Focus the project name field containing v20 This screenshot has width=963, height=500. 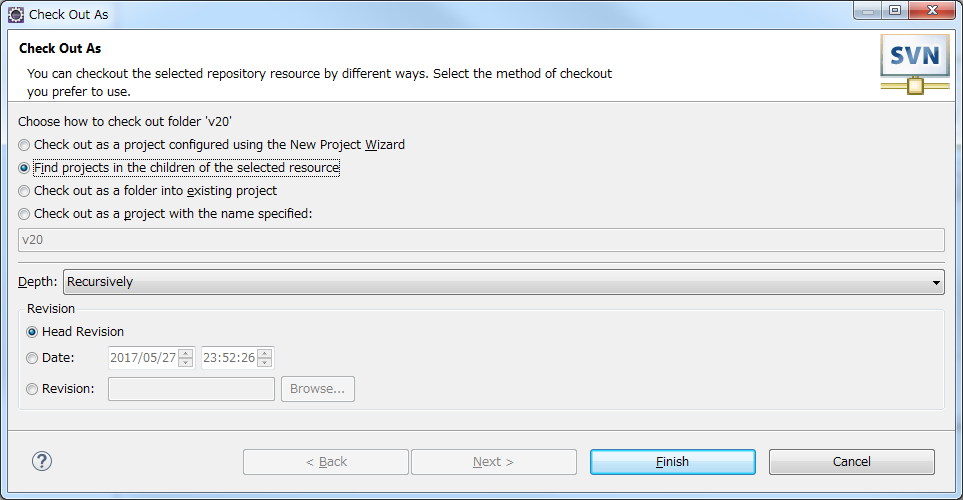point(482,240)
